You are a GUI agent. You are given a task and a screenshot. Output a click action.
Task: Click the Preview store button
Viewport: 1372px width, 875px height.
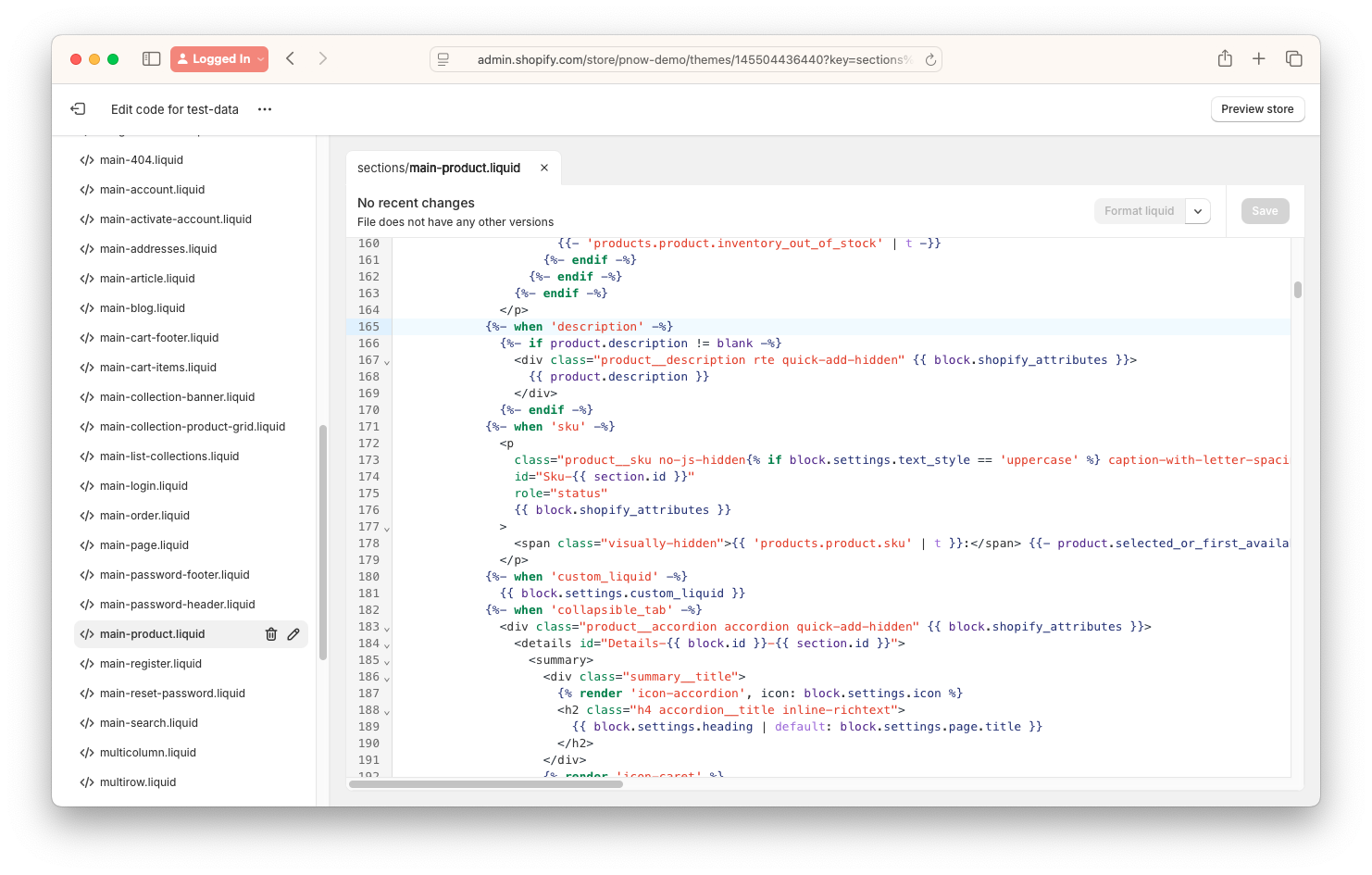pyautogui.click(x=1257, y=109)
